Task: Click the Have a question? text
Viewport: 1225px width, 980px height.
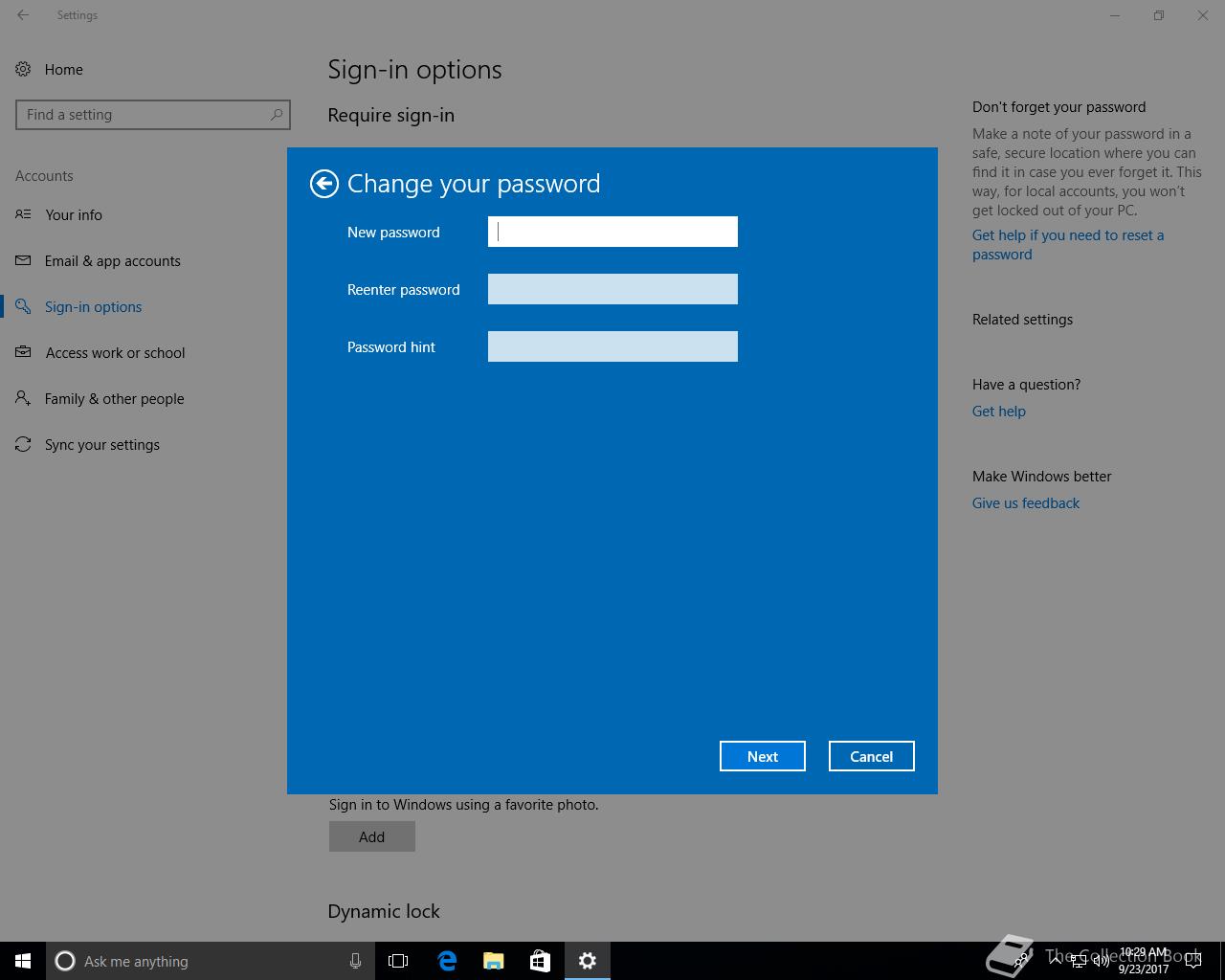Action: click(x=1026, y=385)
